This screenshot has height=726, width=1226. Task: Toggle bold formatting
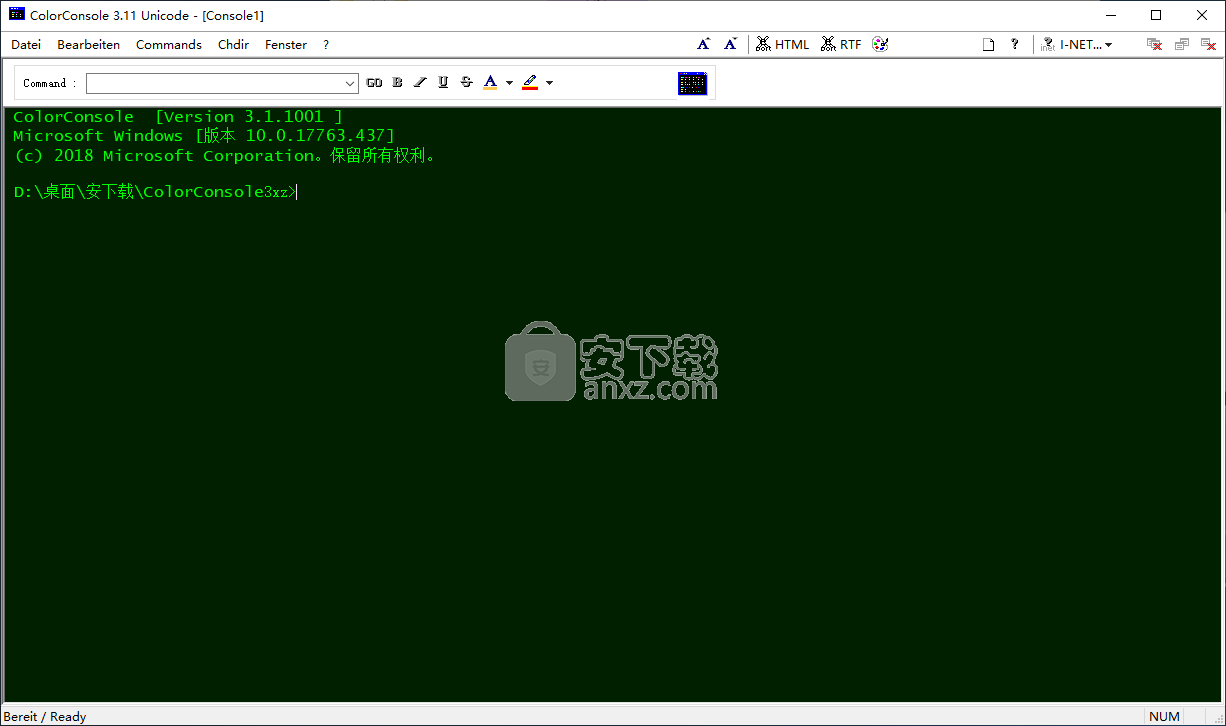(x=397, y=83)
